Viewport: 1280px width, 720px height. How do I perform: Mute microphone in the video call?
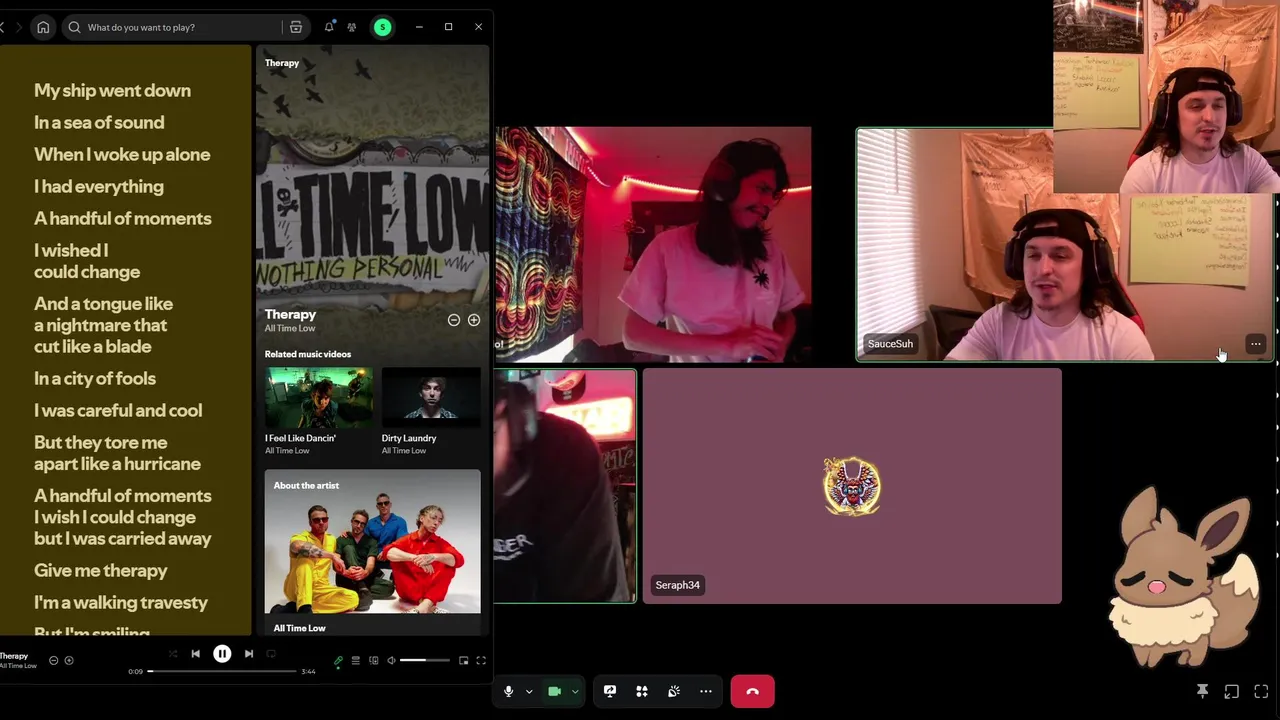click(508, 691)
